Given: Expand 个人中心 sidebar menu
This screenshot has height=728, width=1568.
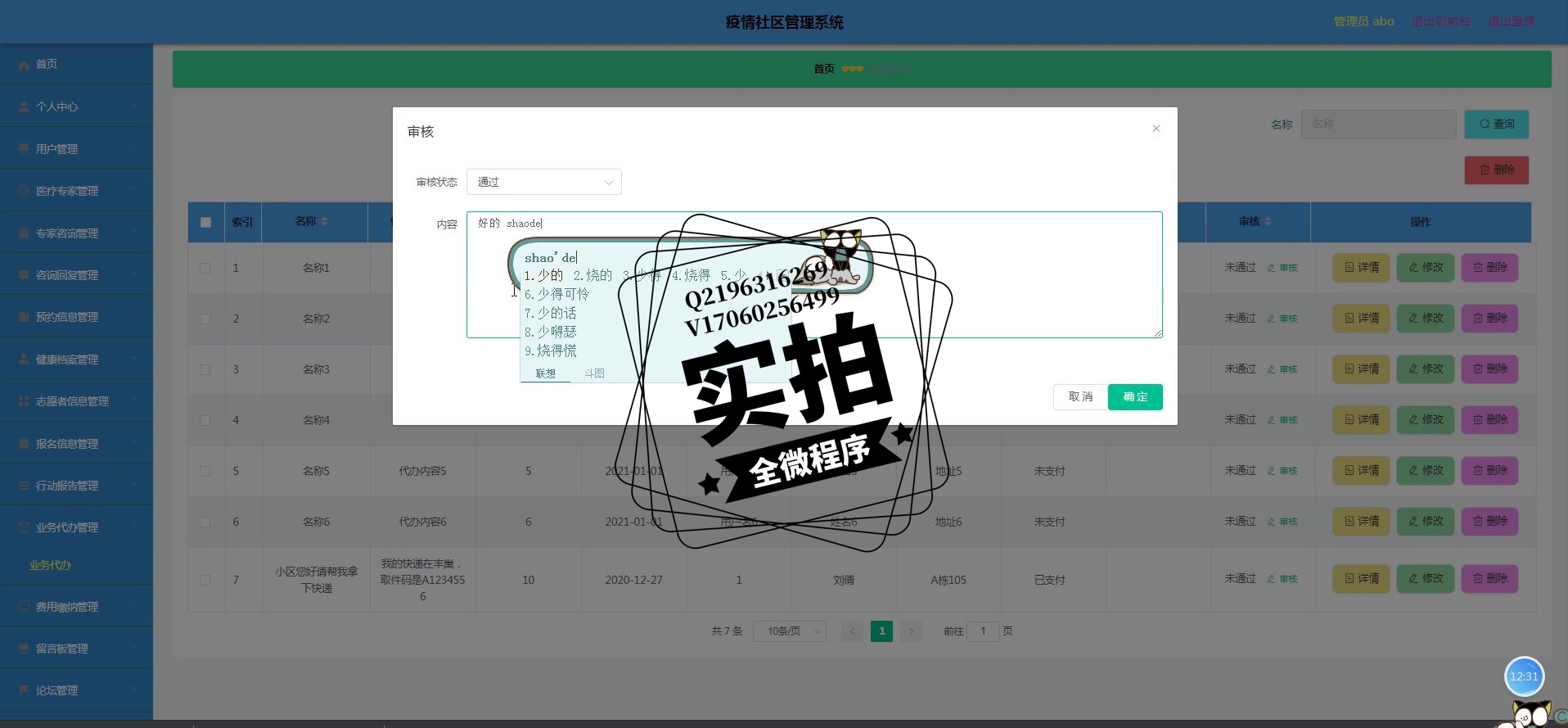Looking at the screenshot, I should [76, 106].
